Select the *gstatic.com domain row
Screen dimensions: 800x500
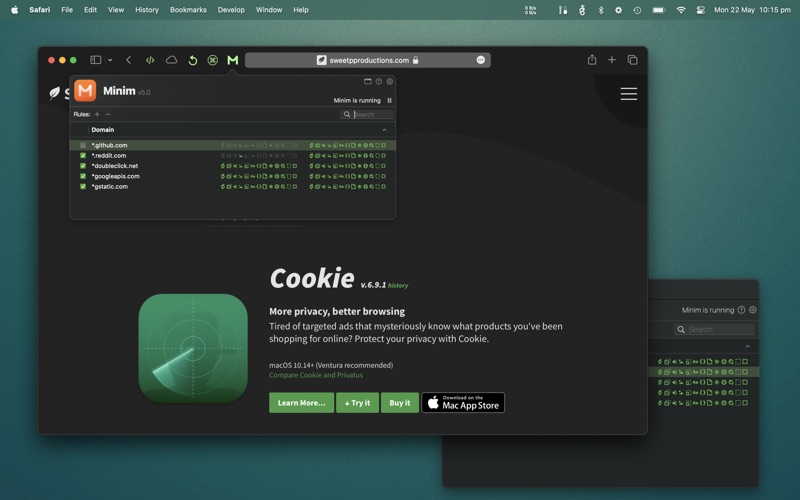tap(233, 186)
